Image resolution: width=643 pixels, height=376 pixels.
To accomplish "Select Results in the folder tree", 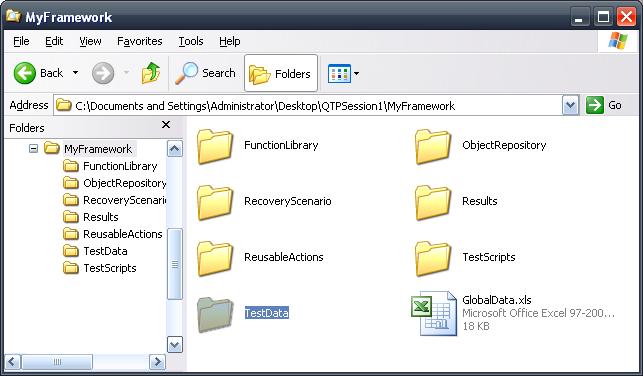I will coord(101,217).
